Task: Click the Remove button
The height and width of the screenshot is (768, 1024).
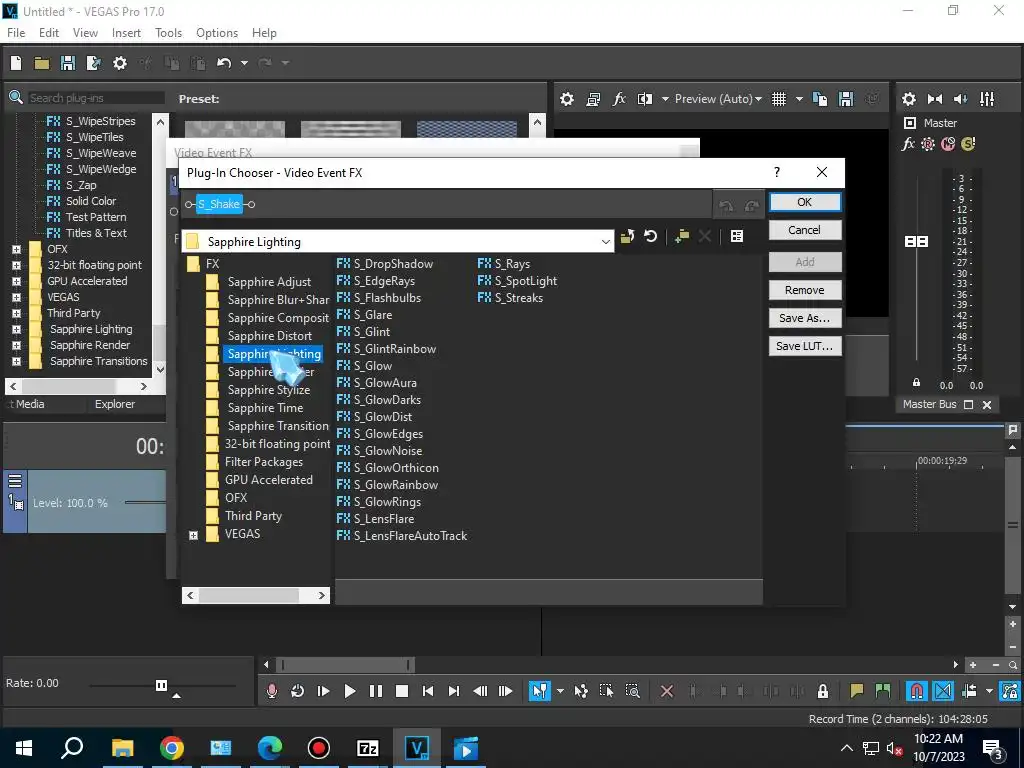Action: point(805,290)
